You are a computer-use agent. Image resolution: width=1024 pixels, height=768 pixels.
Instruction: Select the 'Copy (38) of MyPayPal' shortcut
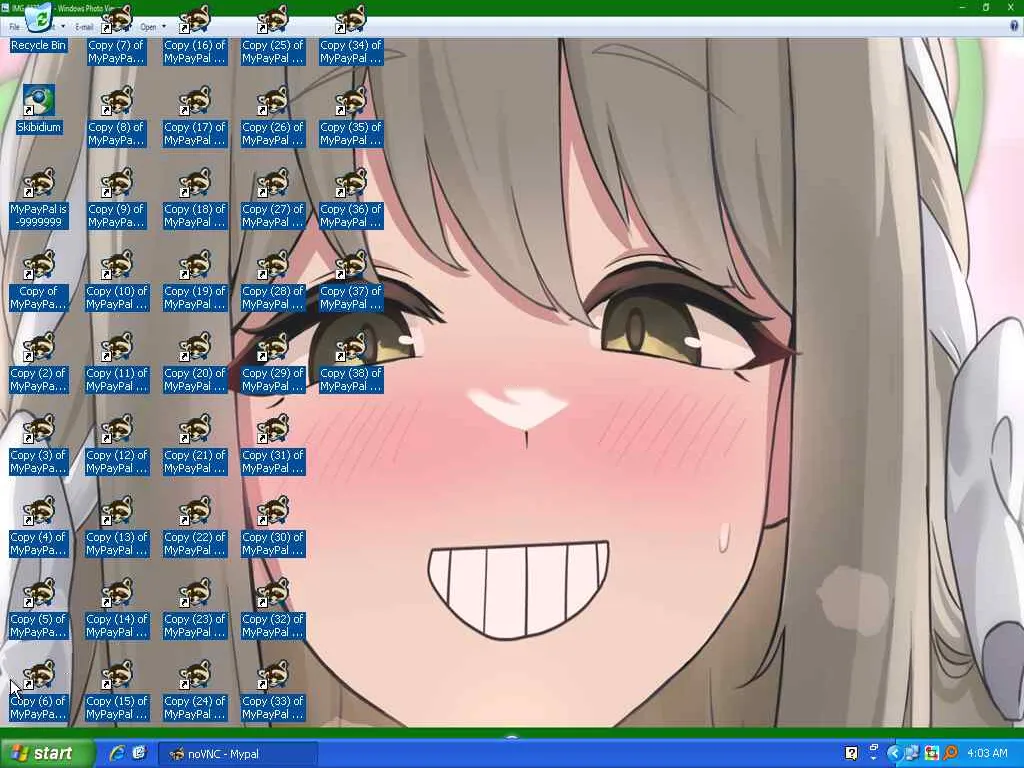click(351, 362)
